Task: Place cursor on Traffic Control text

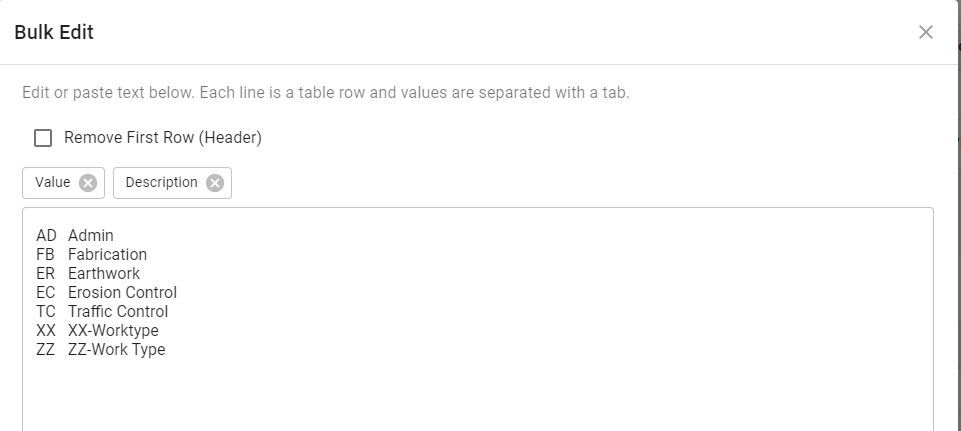Action: pyautogui.click(x=118, y=312)
